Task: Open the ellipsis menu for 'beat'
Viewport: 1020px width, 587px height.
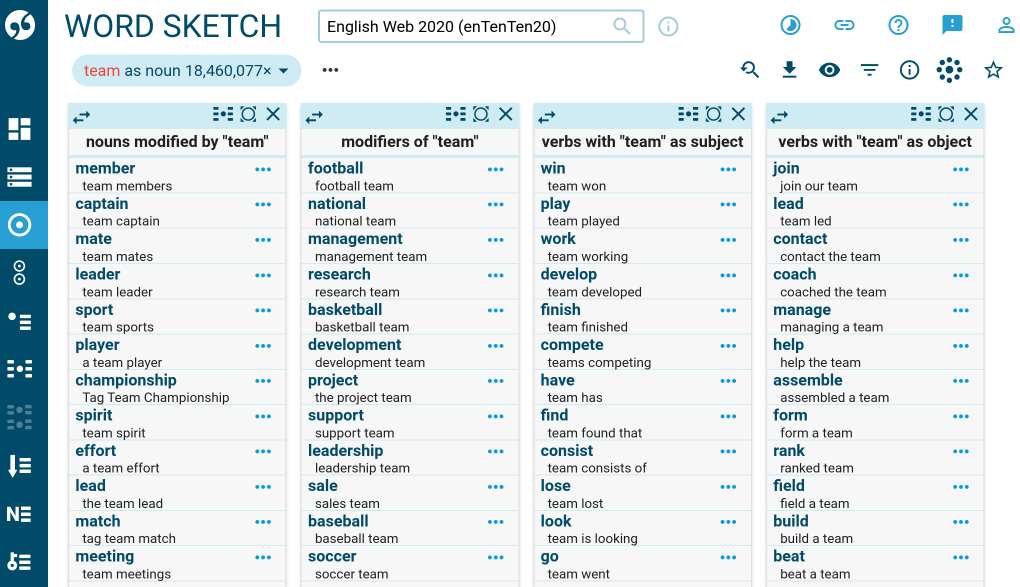Action: (x=961, y=557)
